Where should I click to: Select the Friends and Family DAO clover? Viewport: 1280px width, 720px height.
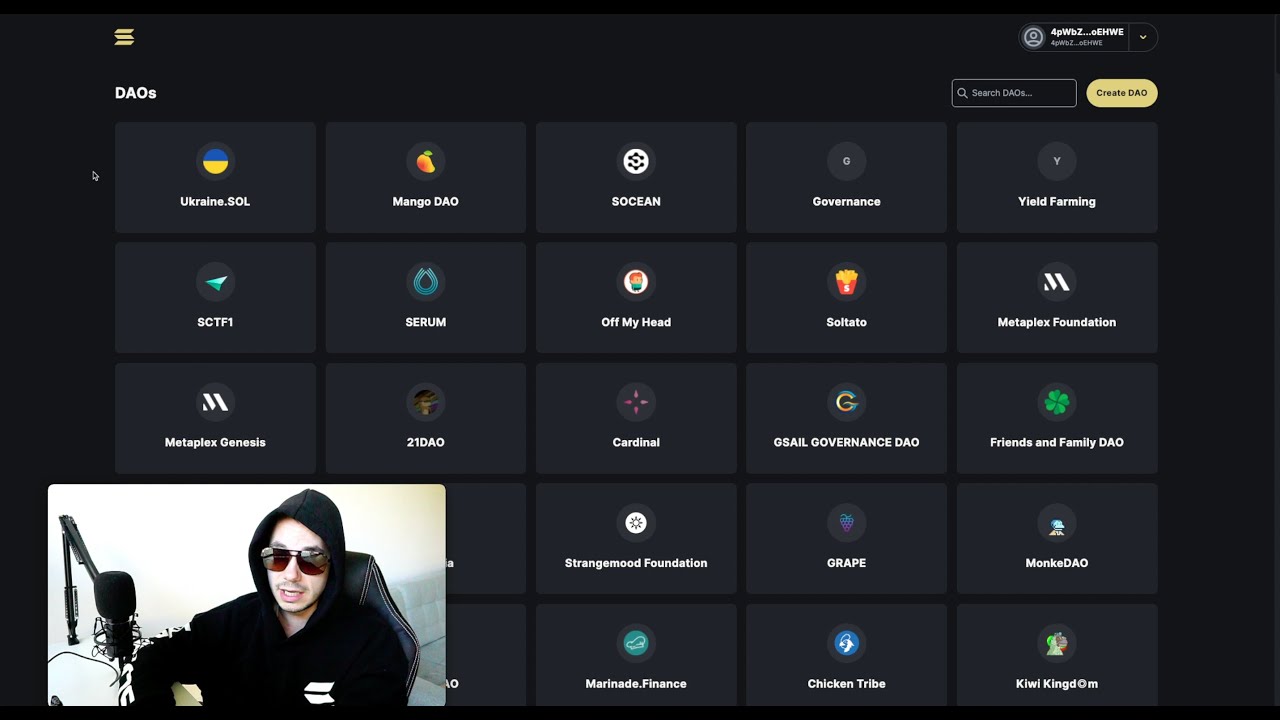pyautogui.click(x=1056, y=402)
